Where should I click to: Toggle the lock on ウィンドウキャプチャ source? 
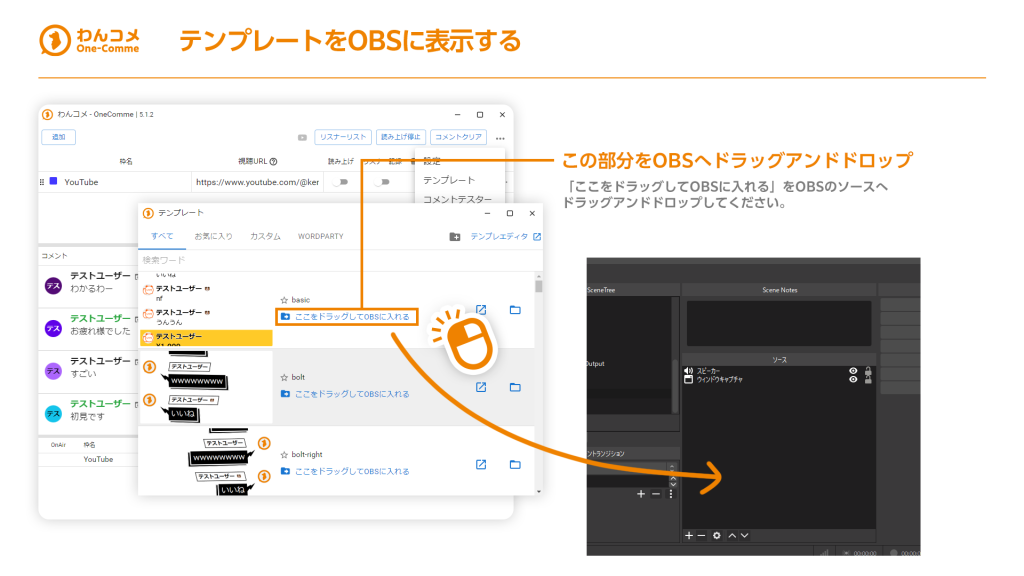[868, 379]
